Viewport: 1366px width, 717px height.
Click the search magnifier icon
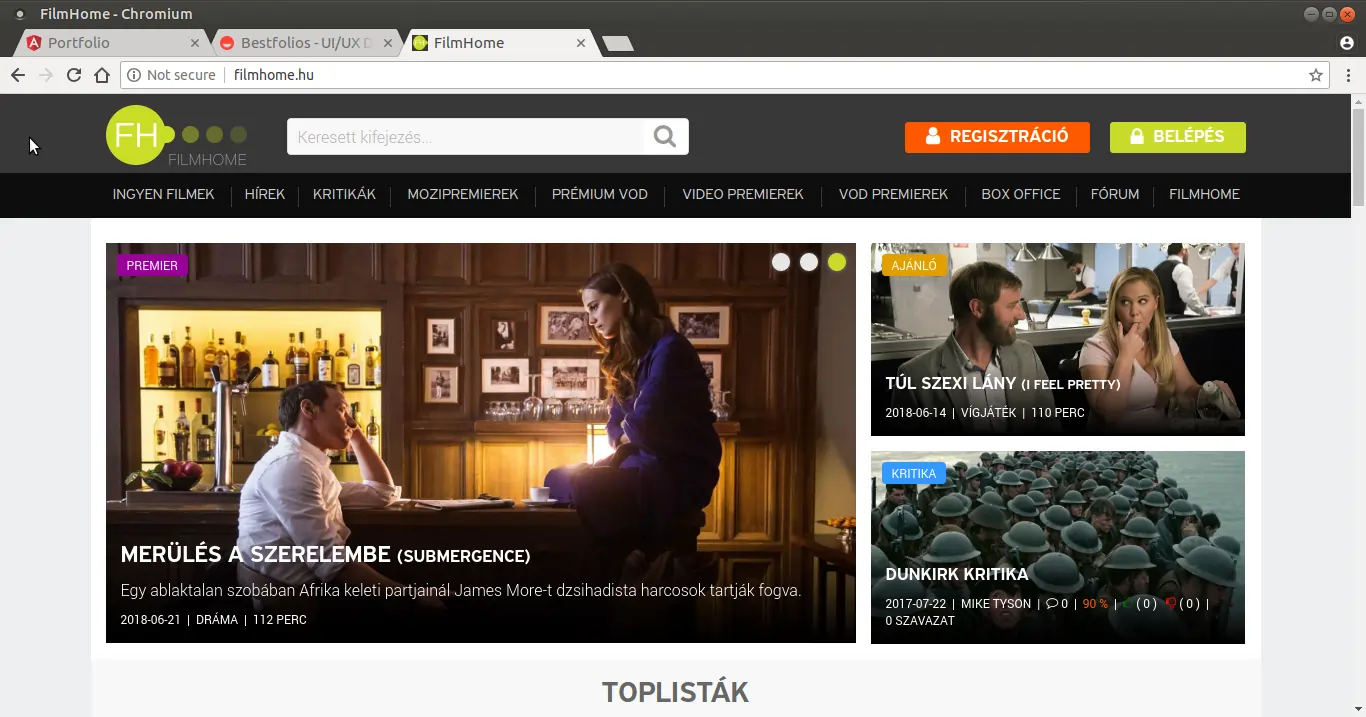click(665, 137)
